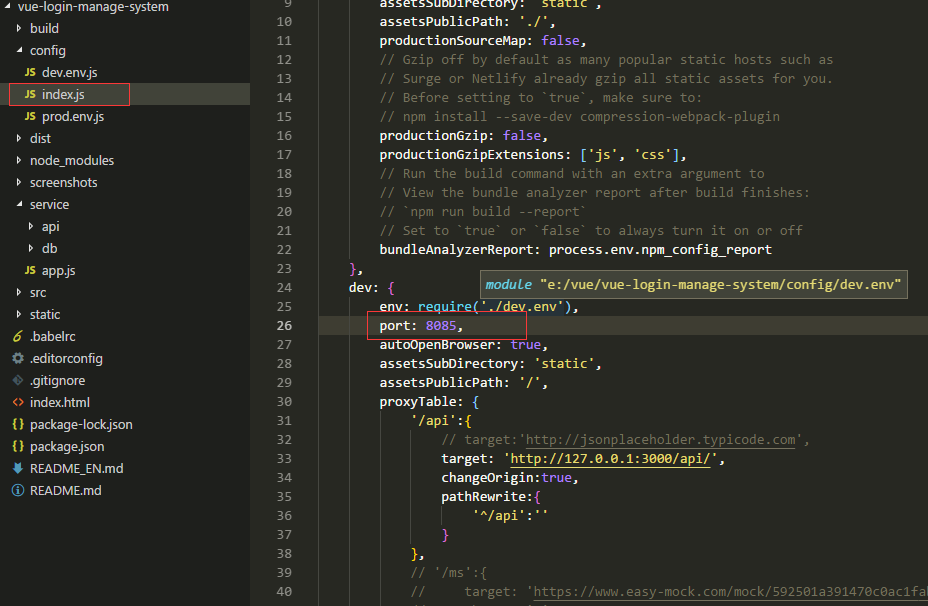Select the dist folder in the explorer

(39, 138)
